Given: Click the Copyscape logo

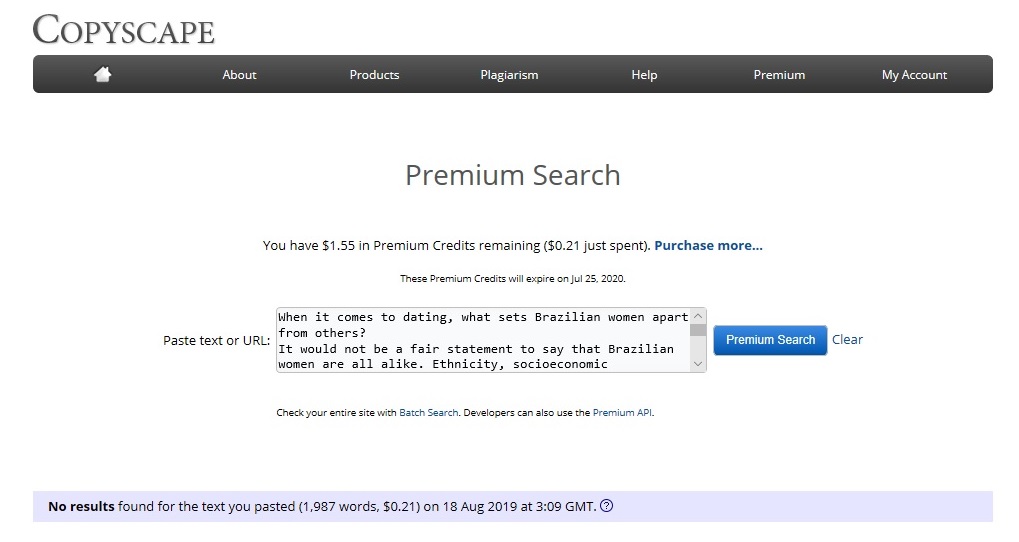Looking at the screenshot, I should click(x=123, y=29).
